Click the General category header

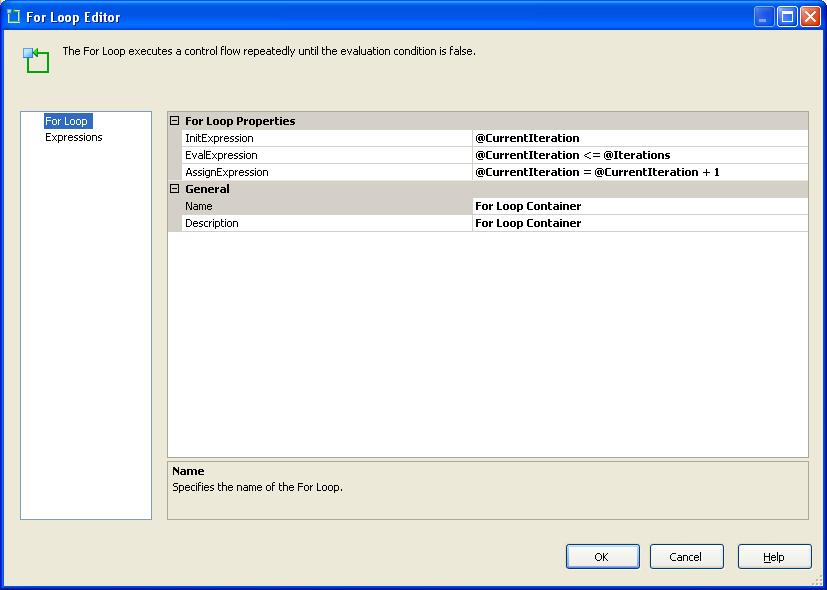(x=207, y=189)
